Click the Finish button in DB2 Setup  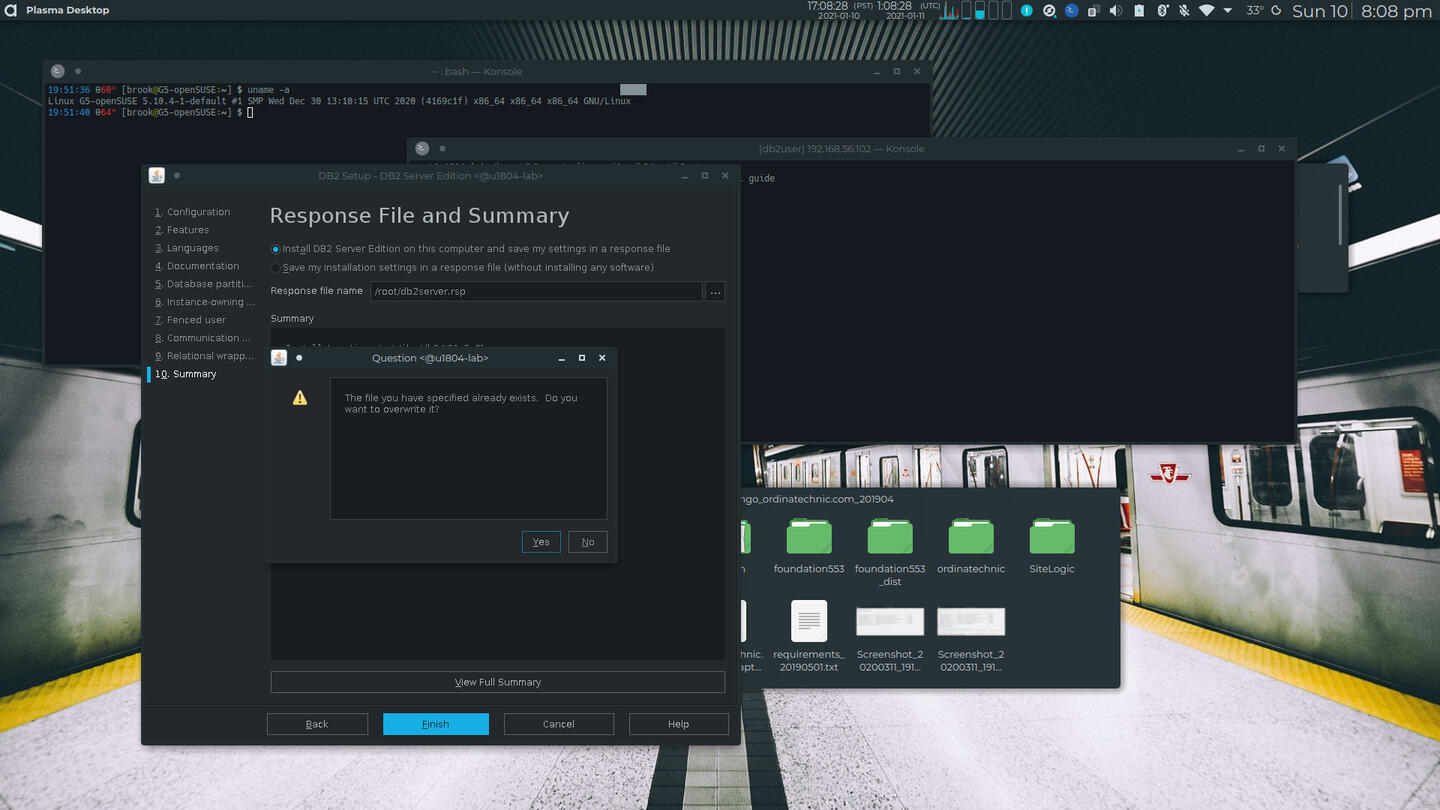436,724
